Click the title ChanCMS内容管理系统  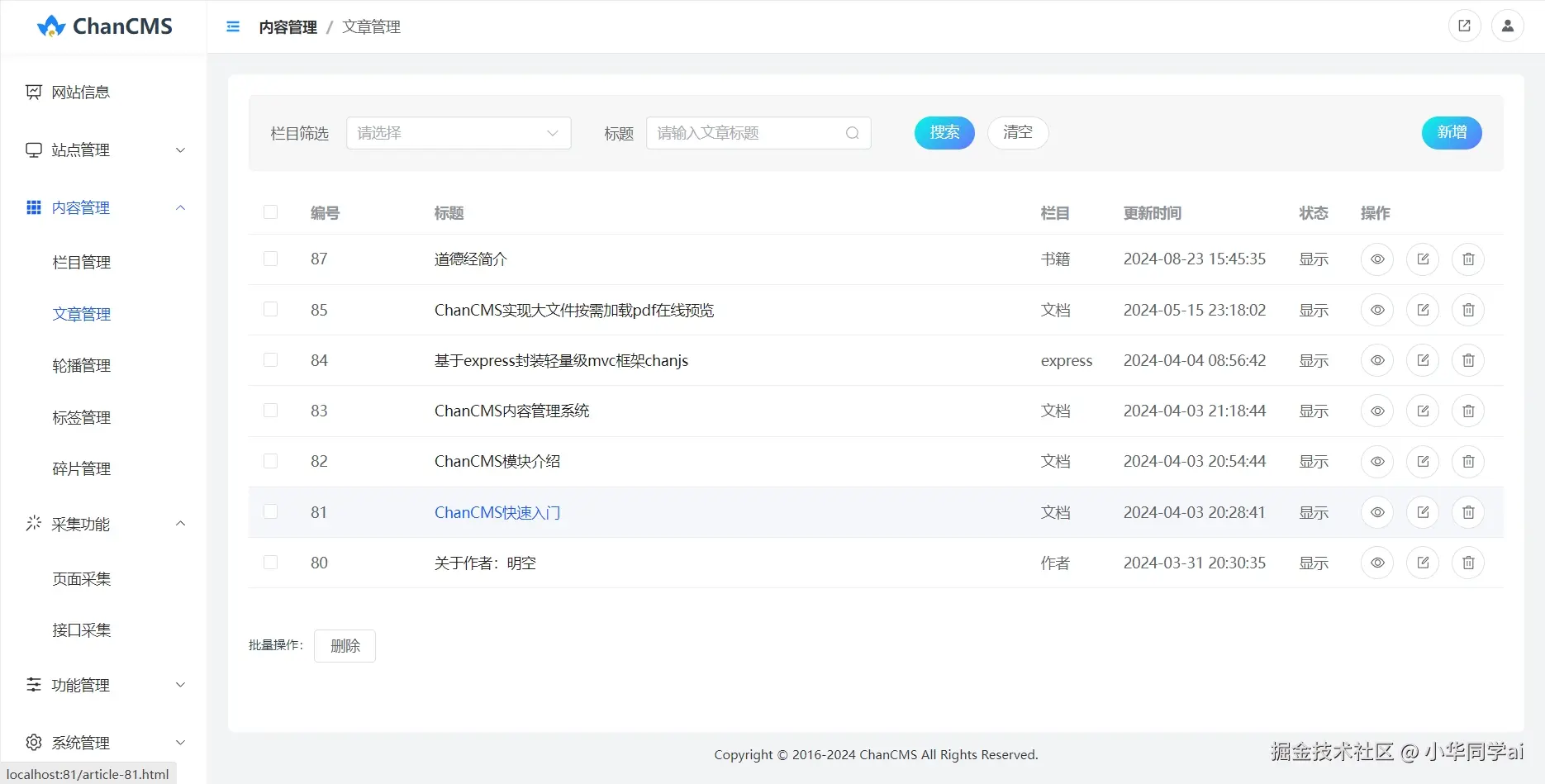click(x=512, y=411)
